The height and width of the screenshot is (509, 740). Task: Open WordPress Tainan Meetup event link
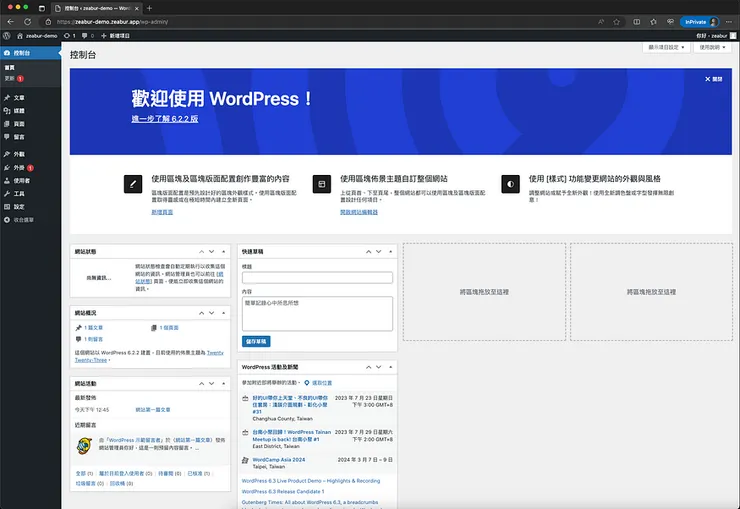pyautogui.click(x=292, y=435)
